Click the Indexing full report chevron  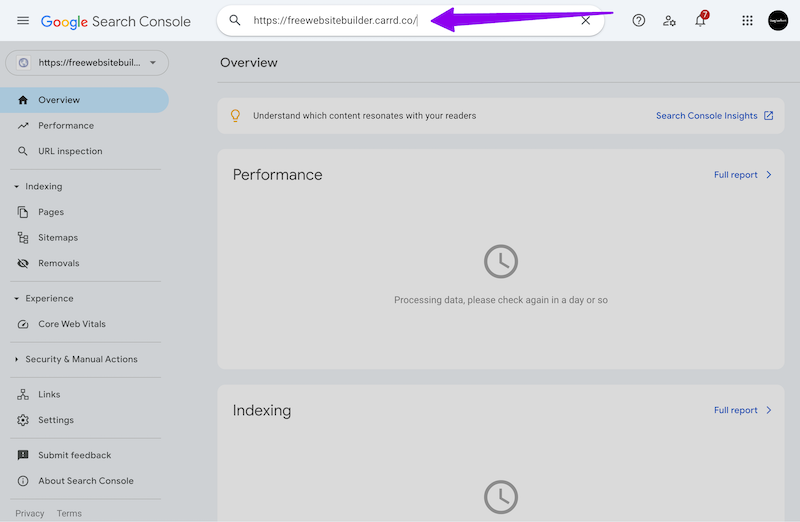(769, 410)
